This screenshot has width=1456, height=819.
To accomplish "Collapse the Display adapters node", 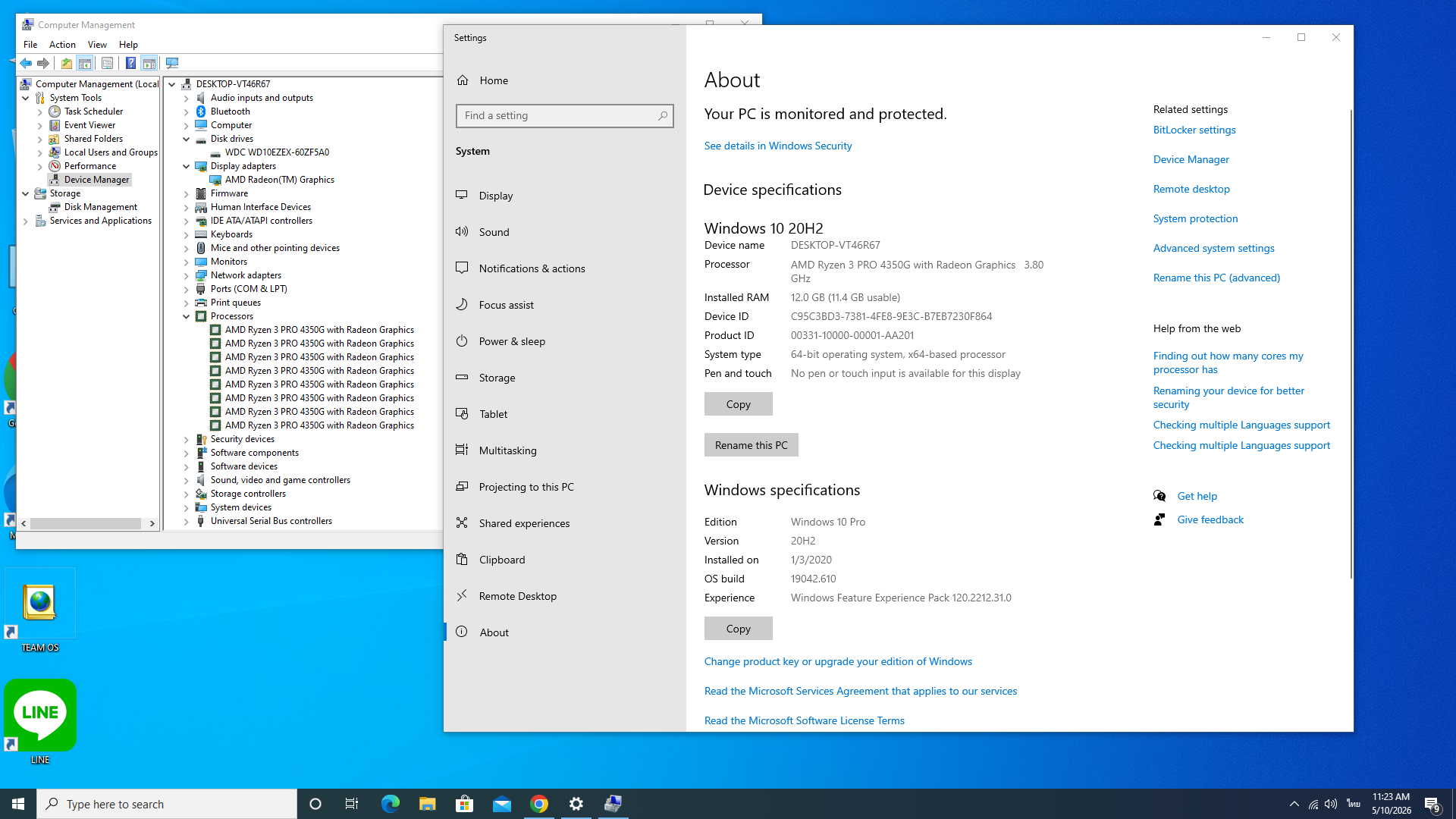I will point(187,166).
